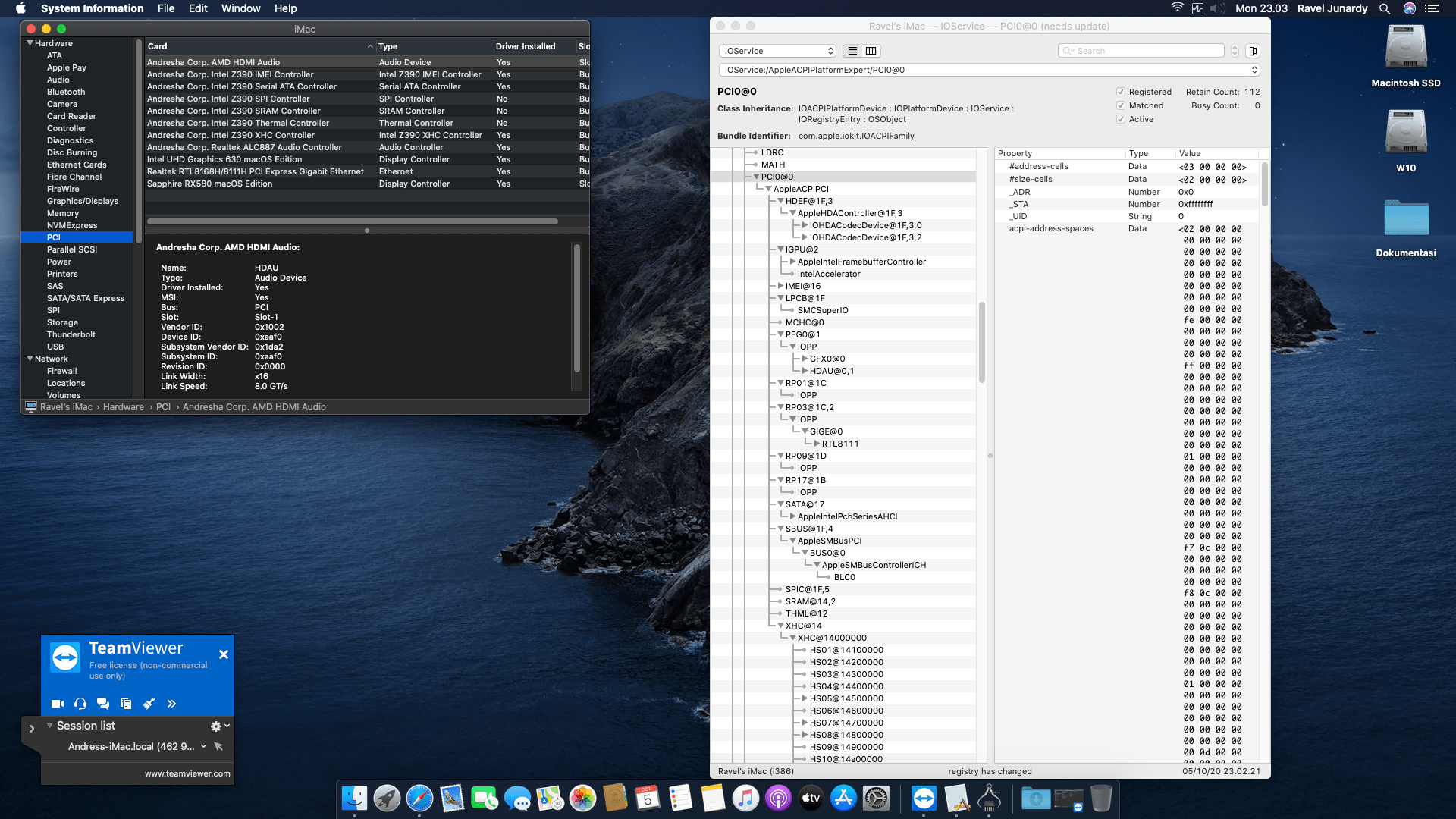Open Session list settings gear in TeamViewer
The height and width of the screenshot is (819, 1456).
click(x=215, y=726)
